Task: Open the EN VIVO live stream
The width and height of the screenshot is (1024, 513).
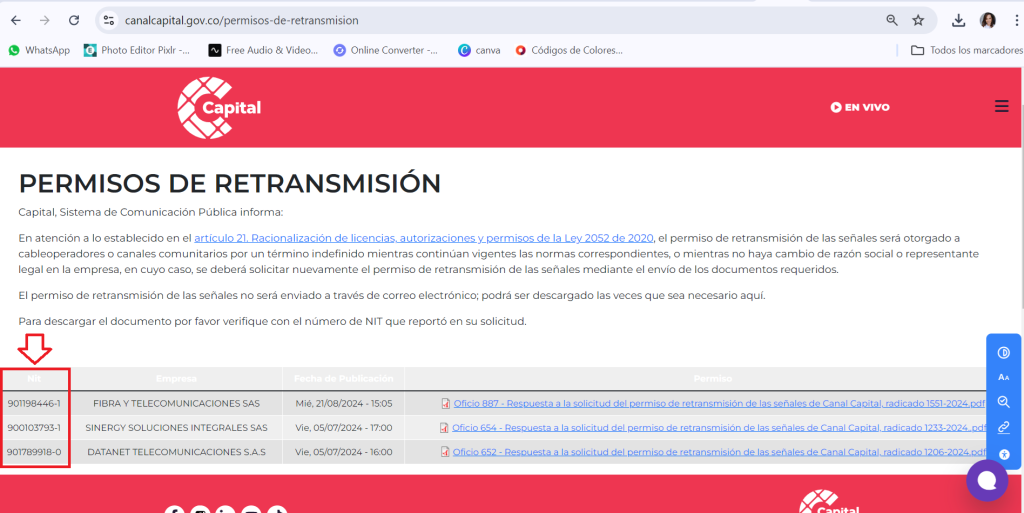Action: 860,107
